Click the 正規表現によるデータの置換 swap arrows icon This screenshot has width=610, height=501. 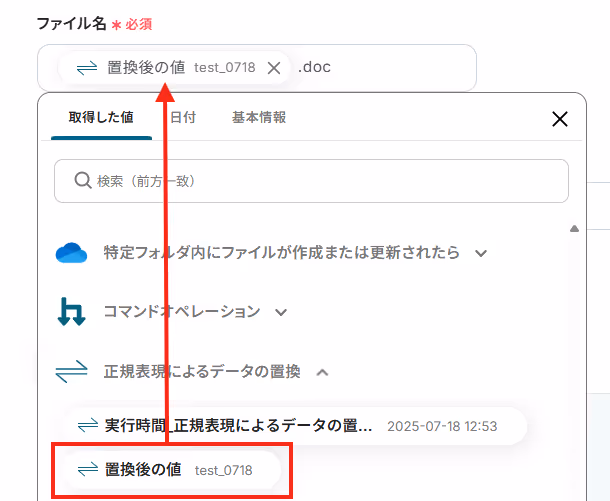(71, 371)
